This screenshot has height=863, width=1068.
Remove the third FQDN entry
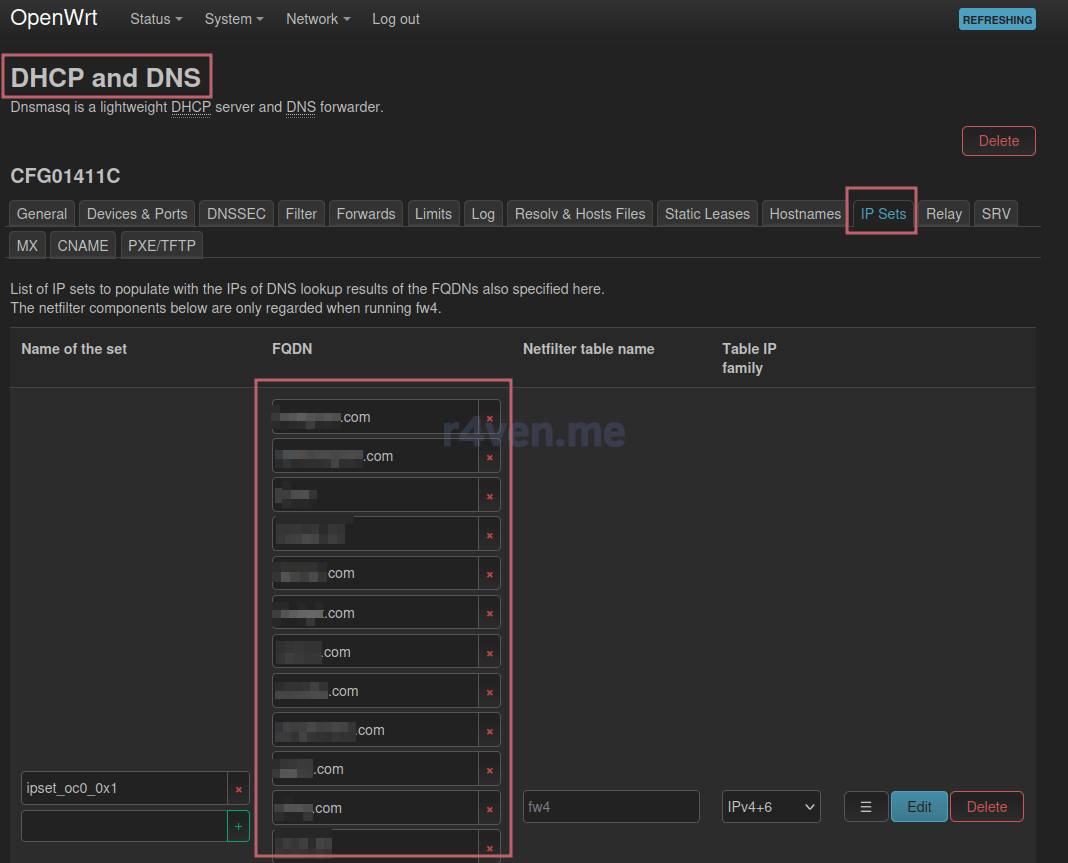coord(489,496)
